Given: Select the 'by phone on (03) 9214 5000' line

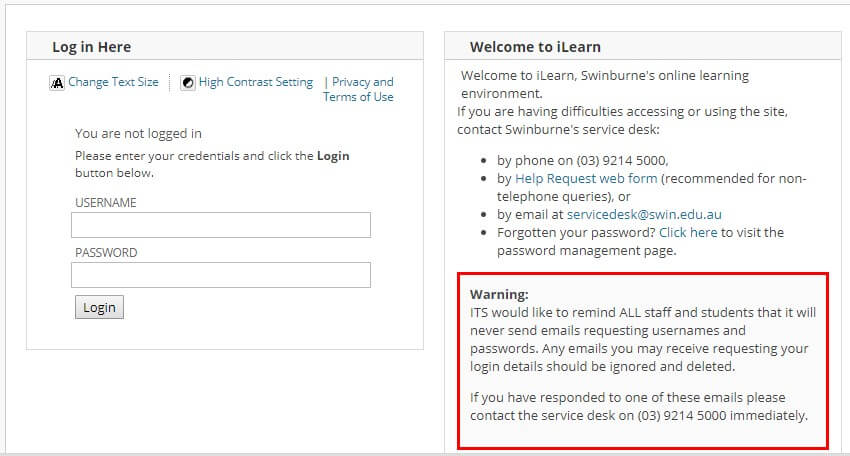Looking at the screenshot, I should 583,160.
